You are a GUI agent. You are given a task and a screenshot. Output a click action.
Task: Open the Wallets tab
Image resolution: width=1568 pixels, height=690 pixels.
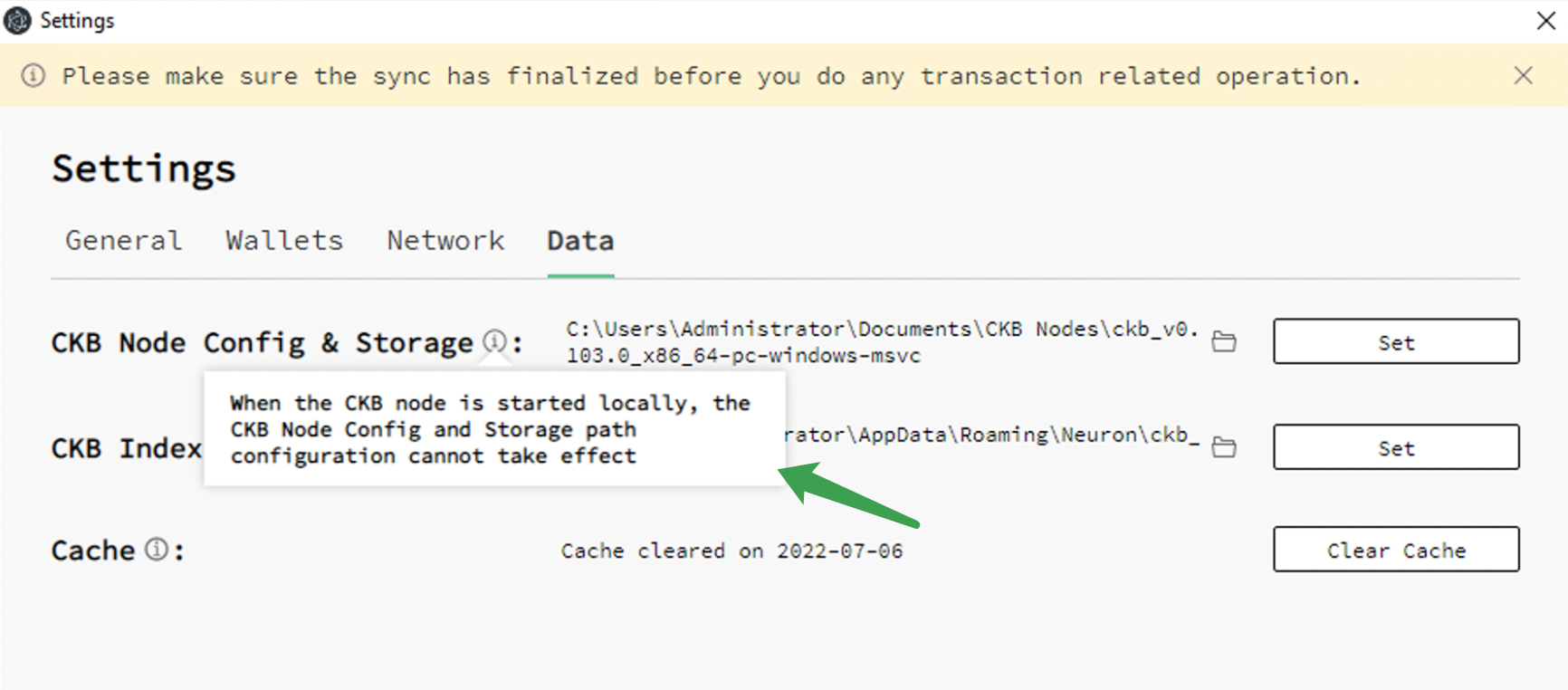pyautogui.click(x=284, y=241)
